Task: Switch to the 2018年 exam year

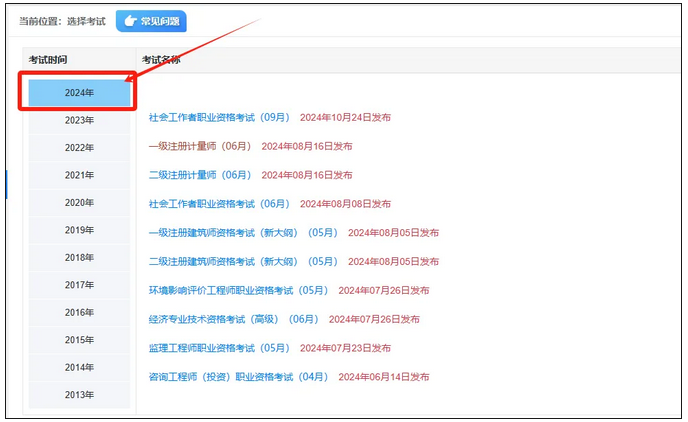Action: tap(79, 258)
